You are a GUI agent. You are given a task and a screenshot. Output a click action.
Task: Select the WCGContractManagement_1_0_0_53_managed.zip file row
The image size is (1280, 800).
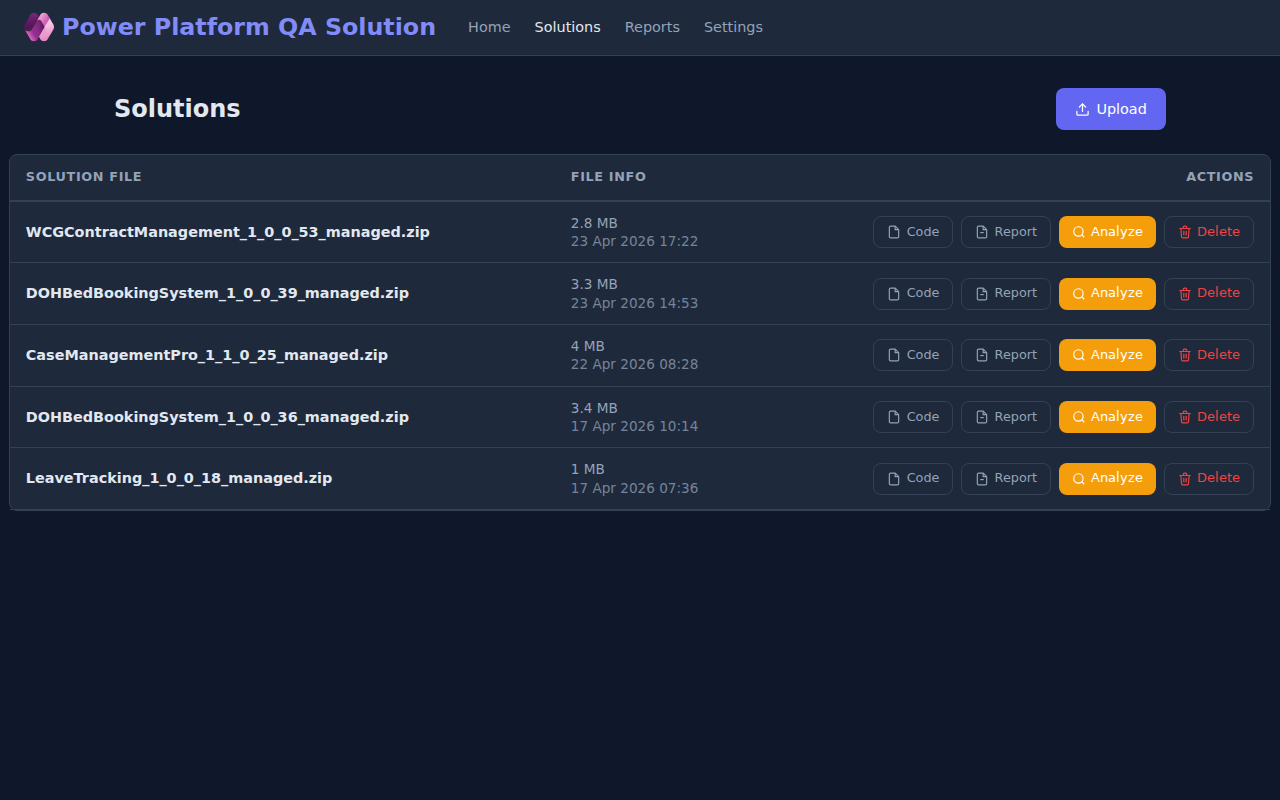pos(228,231)
